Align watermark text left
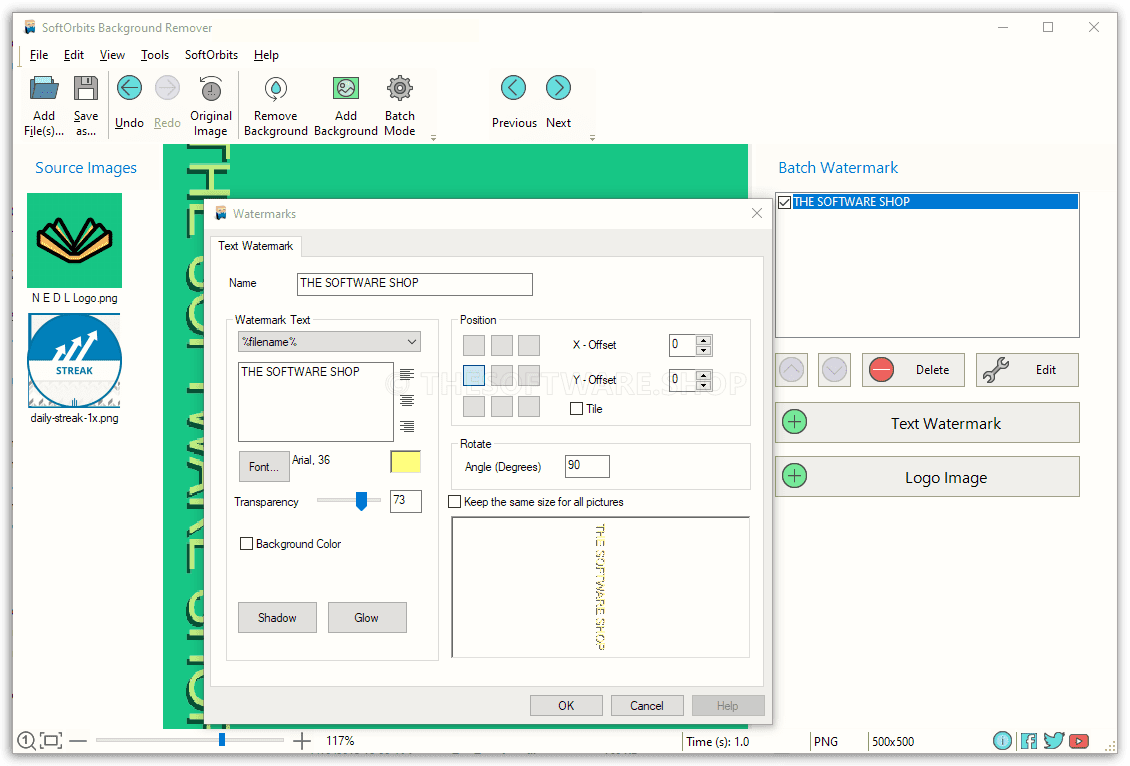This screenshot has width=1130, height=766. (x=407, y=375)
